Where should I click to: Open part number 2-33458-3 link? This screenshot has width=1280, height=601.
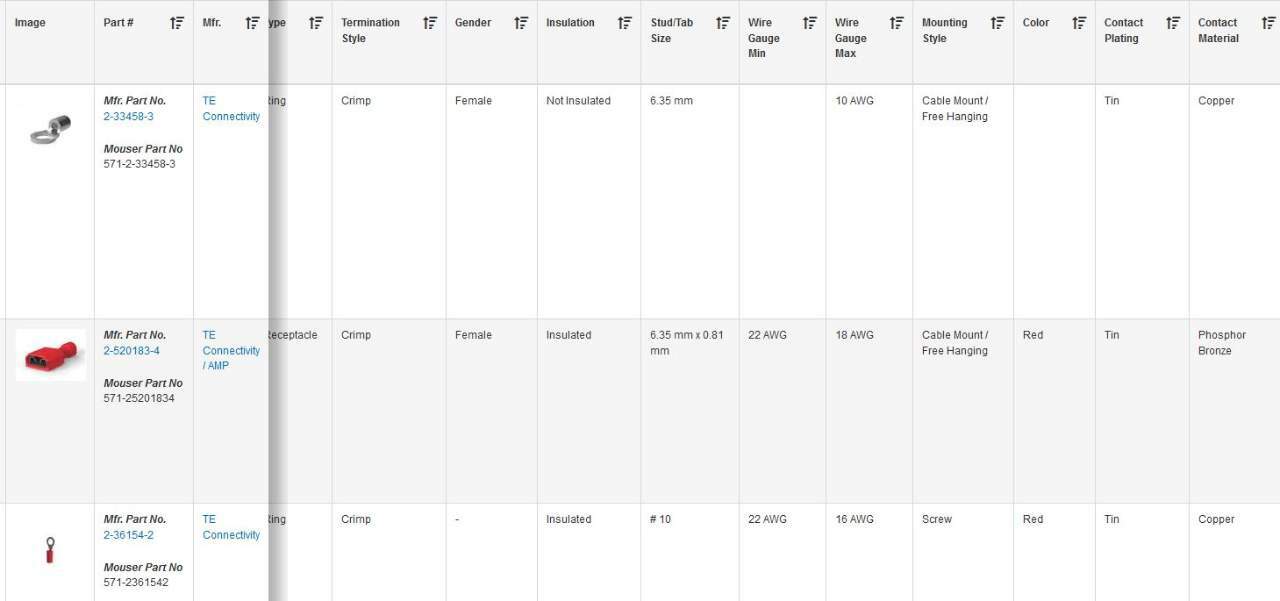[x=128, y=117]
